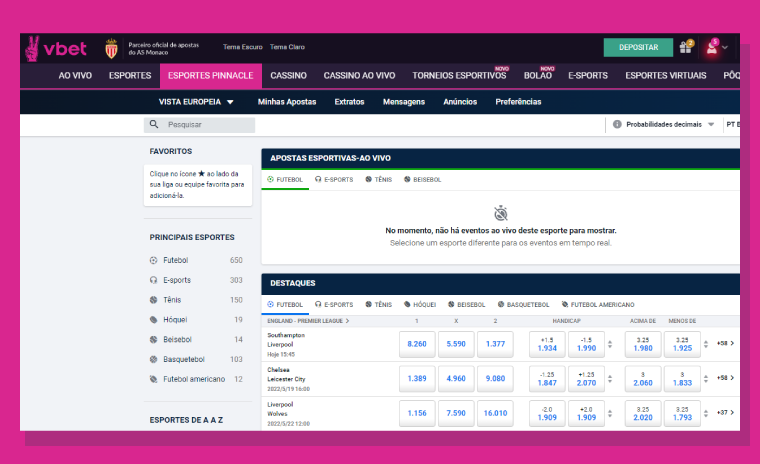760x464 pixels.
Task: Open Minhas Apostas link
Action: point(287,102)
